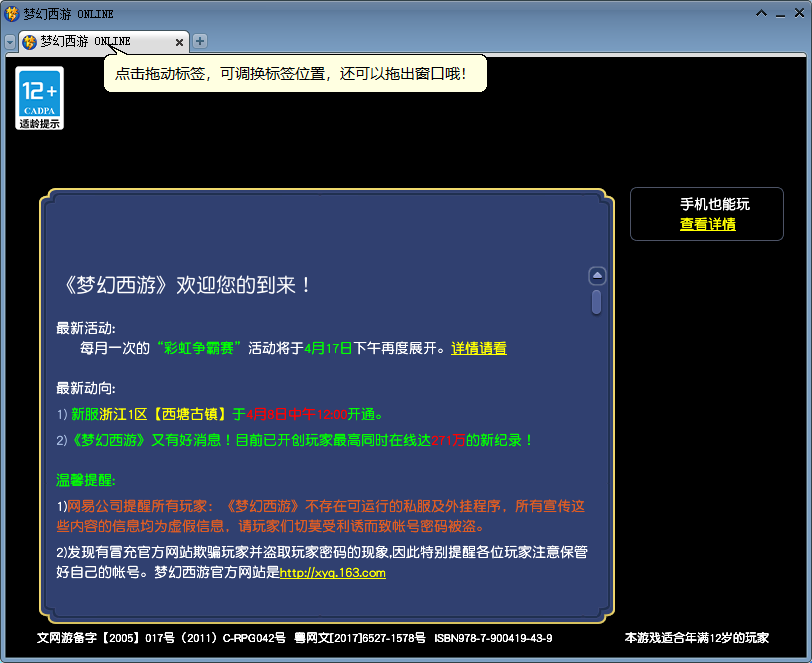Collapse the window using the title bar up-arrow
The image size is (812, 663).
point(761,13)
